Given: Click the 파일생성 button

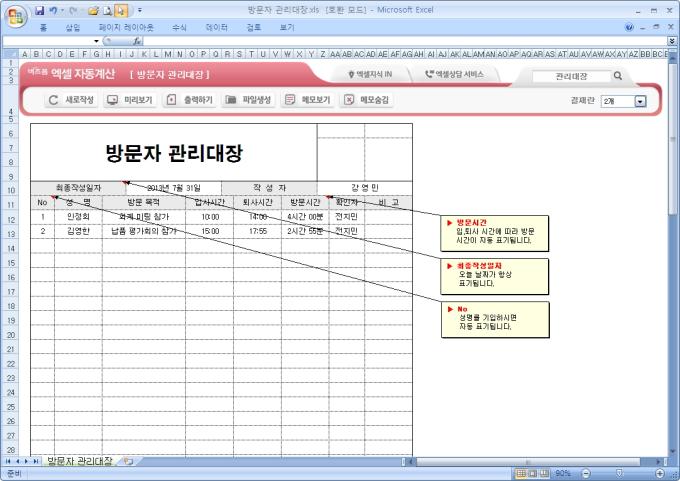Looking at the screenshot, I should point(248,100).
